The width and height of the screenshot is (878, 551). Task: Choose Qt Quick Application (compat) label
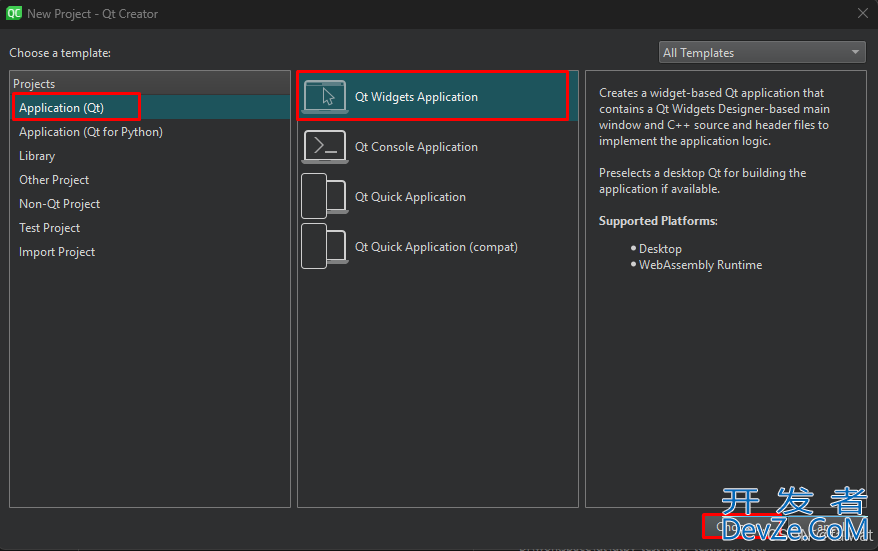point(436,246)
